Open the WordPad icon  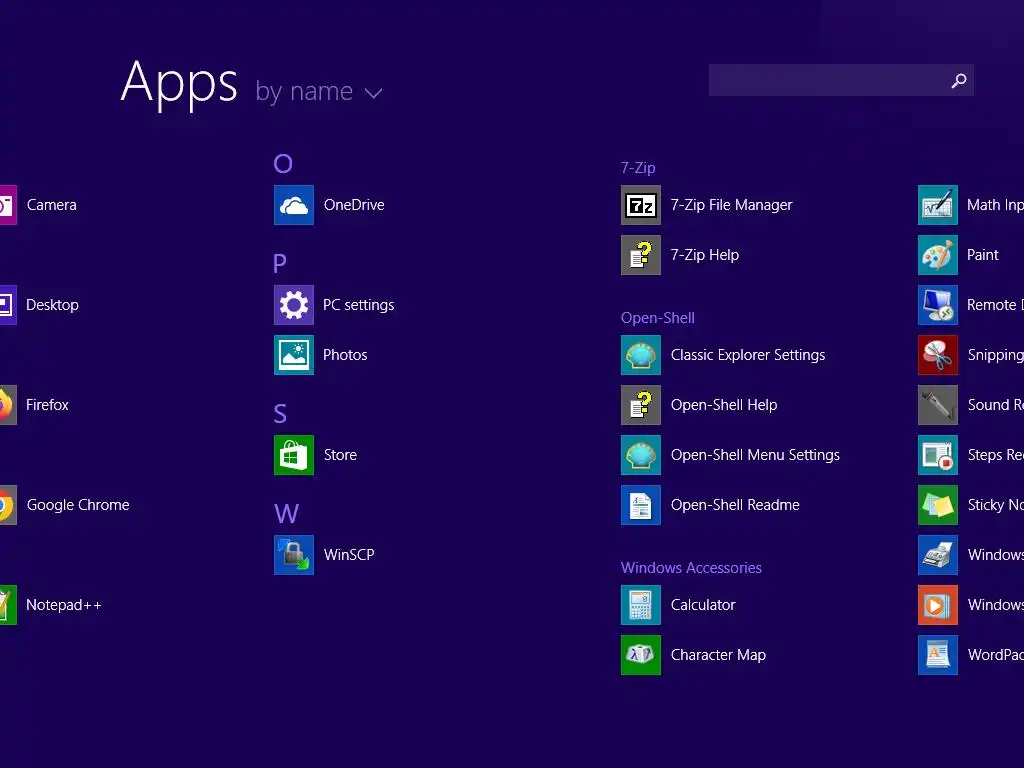[938, 654]
